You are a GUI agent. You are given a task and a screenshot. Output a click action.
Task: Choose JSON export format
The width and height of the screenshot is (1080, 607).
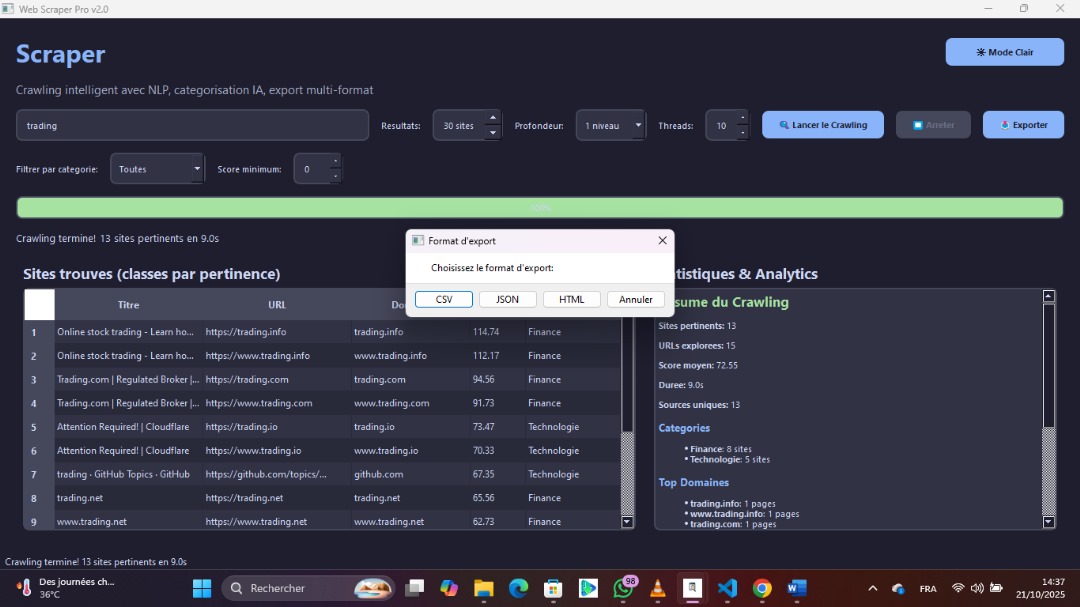[x=508, y=299]
